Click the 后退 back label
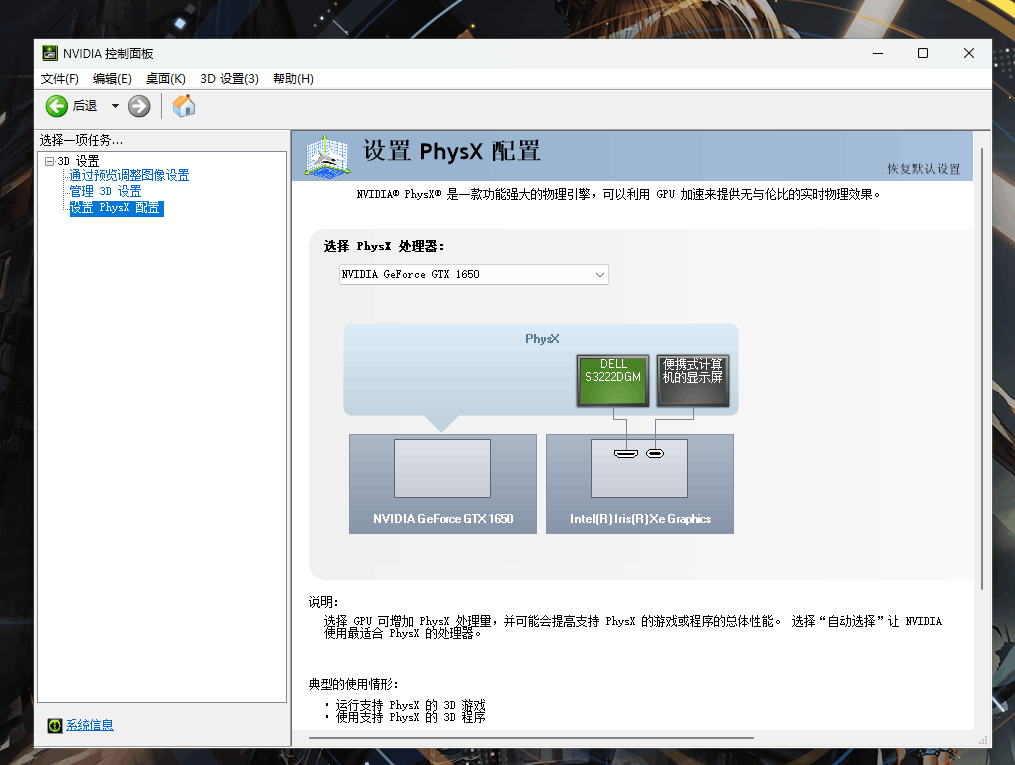Image resolution: width=1015 pixels, height=765 pixels. 85,106
